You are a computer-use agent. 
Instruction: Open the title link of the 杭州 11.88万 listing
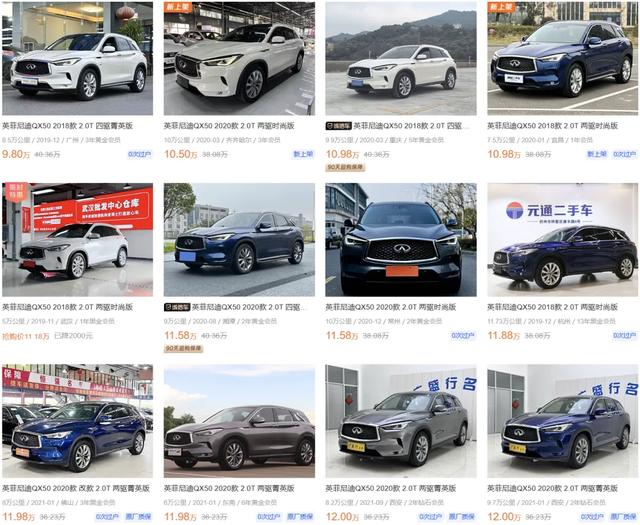coord(553,307)
